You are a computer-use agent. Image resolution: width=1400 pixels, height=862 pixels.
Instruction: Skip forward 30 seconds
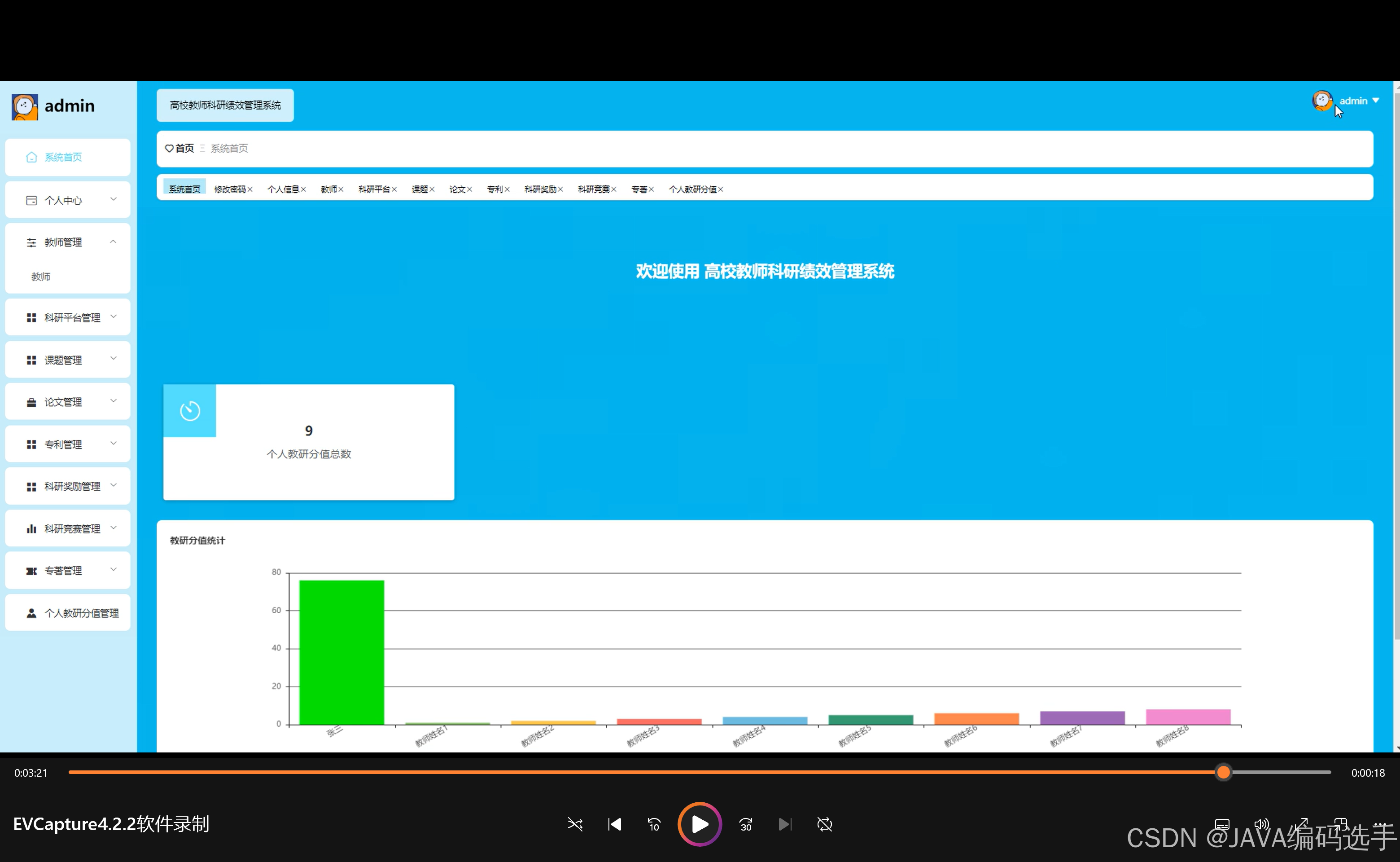745,824
